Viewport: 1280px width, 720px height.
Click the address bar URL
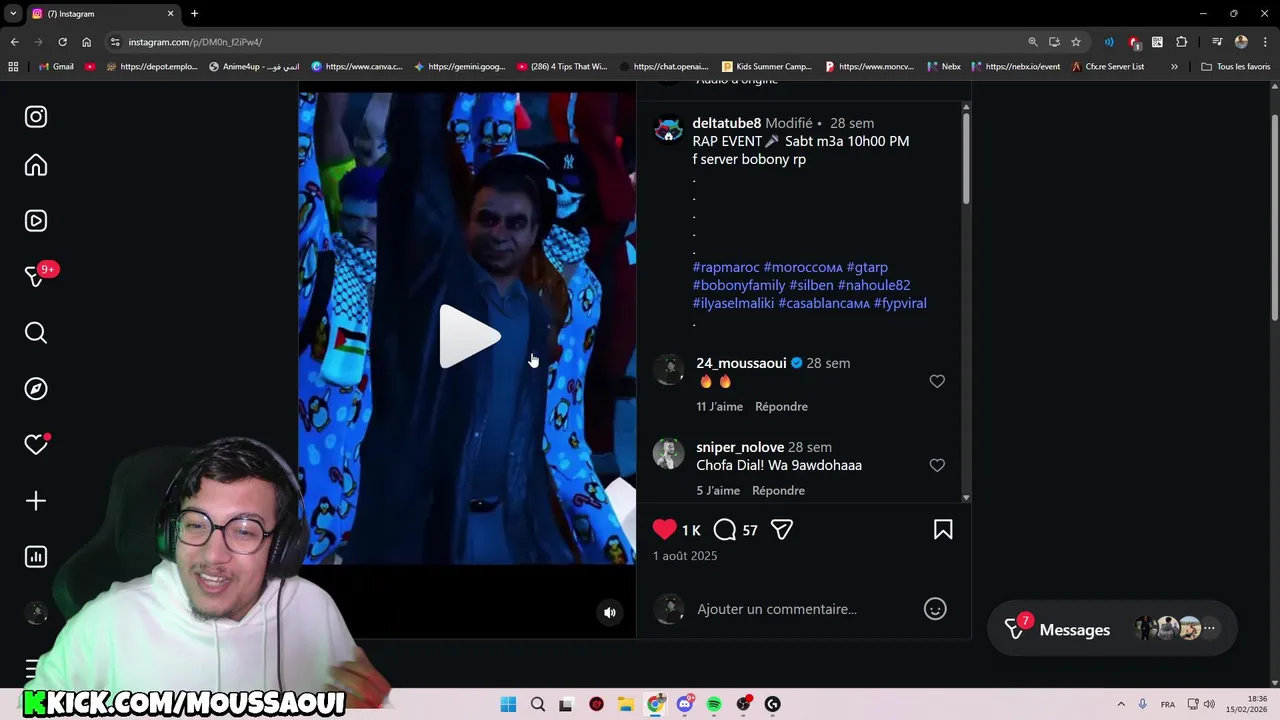click(195, 42)
